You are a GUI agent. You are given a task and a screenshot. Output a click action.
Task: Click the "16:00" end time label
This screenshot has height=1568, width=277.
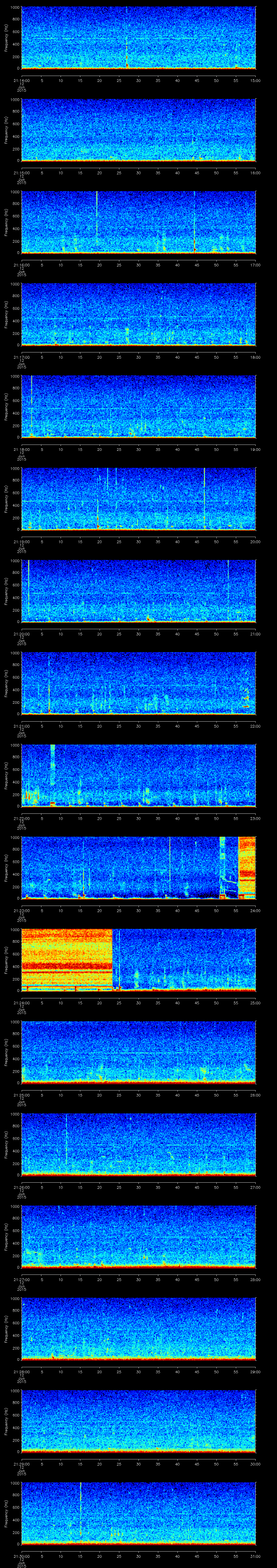click(x=256, y=173)
